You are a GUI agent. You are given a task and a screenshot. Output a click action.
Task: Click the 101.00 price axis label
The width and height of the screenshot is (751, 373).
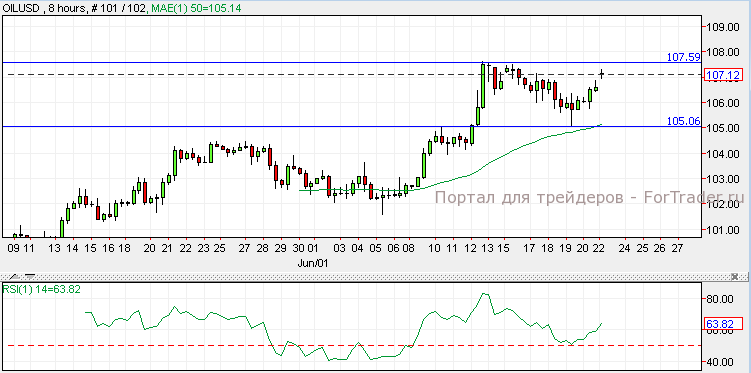pos(723,230)
